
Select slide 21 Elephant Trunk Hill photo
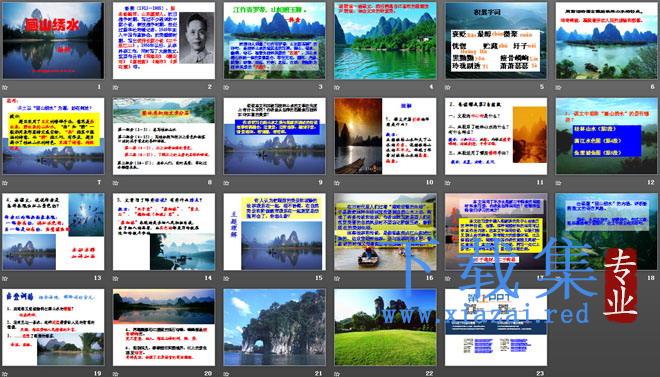pyautogui.click(x=274, y=327)
